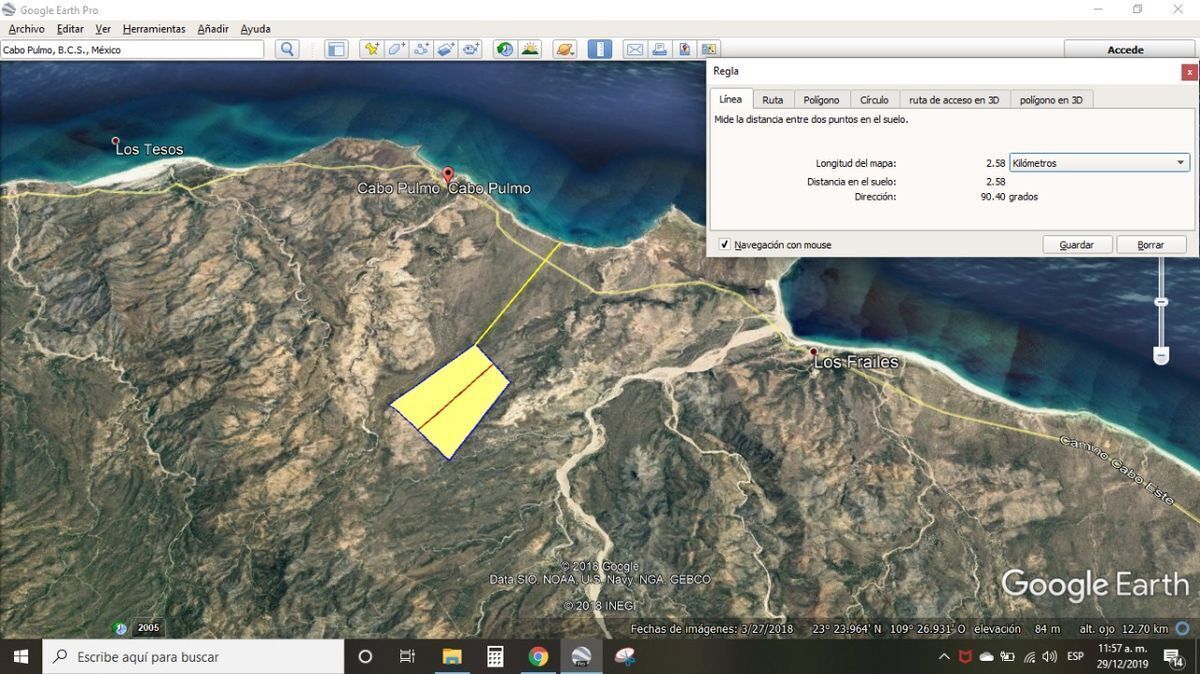The image size is (1200, 674).
Task: Select the Línea tab in Regla
Action: (x=731, y=99)
